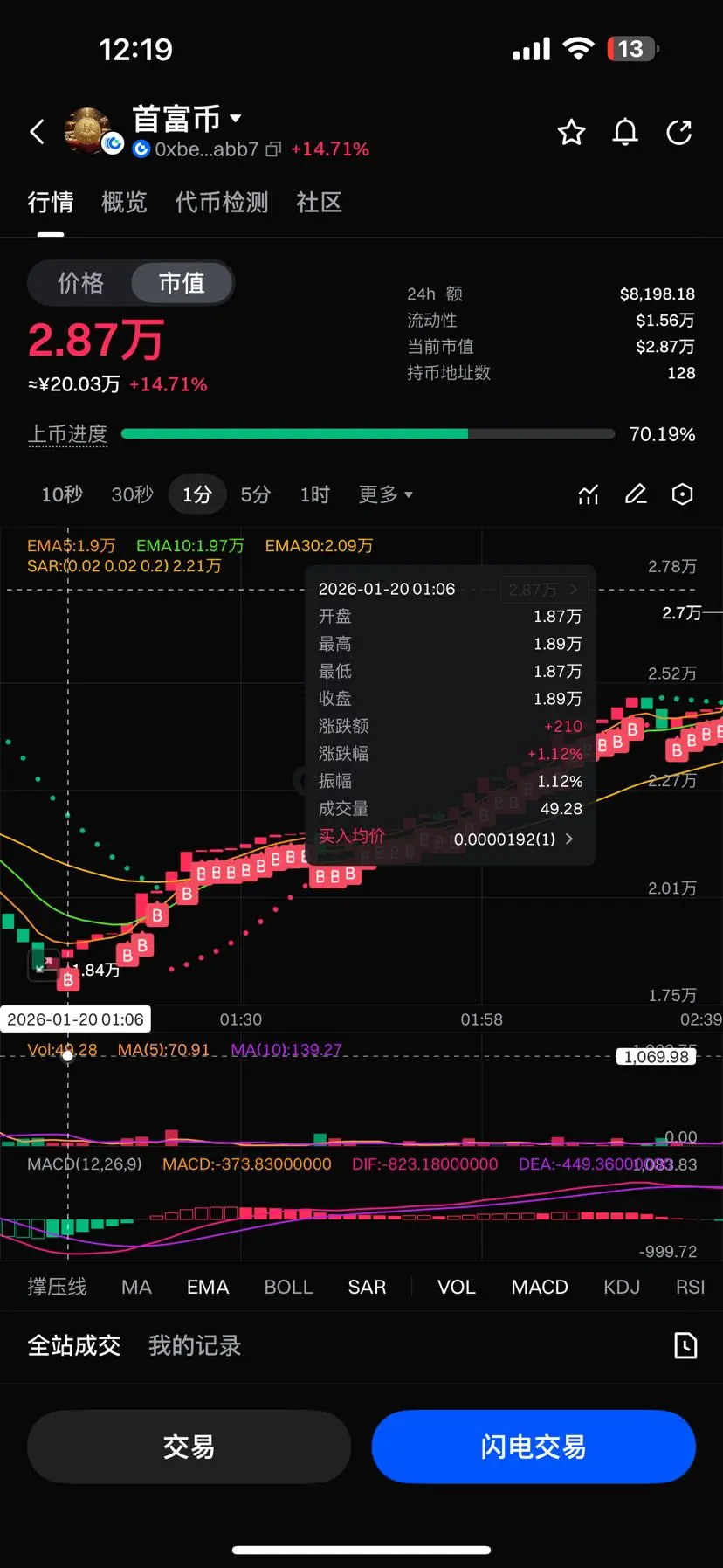
Task: Open the chart indicators icon
Action: click(589, 494)
